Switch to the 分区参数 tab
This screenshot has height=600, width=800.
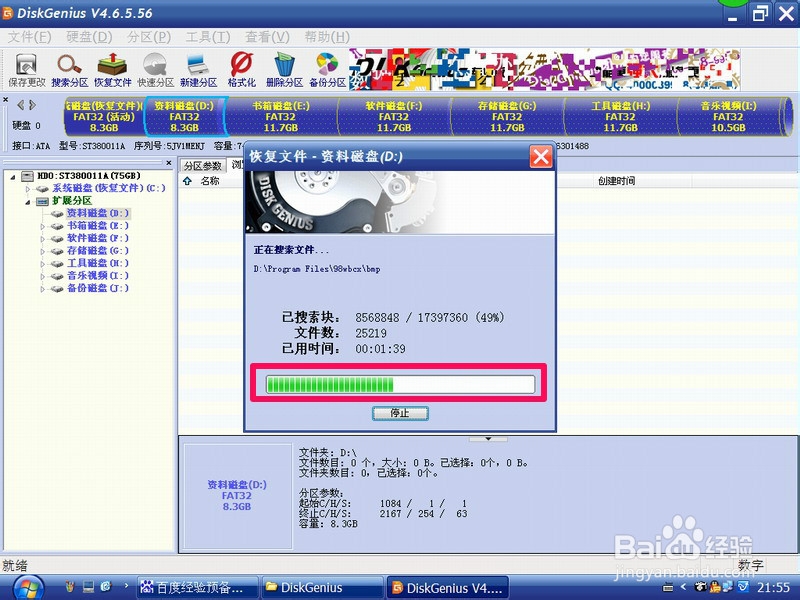tap(203, 166)
